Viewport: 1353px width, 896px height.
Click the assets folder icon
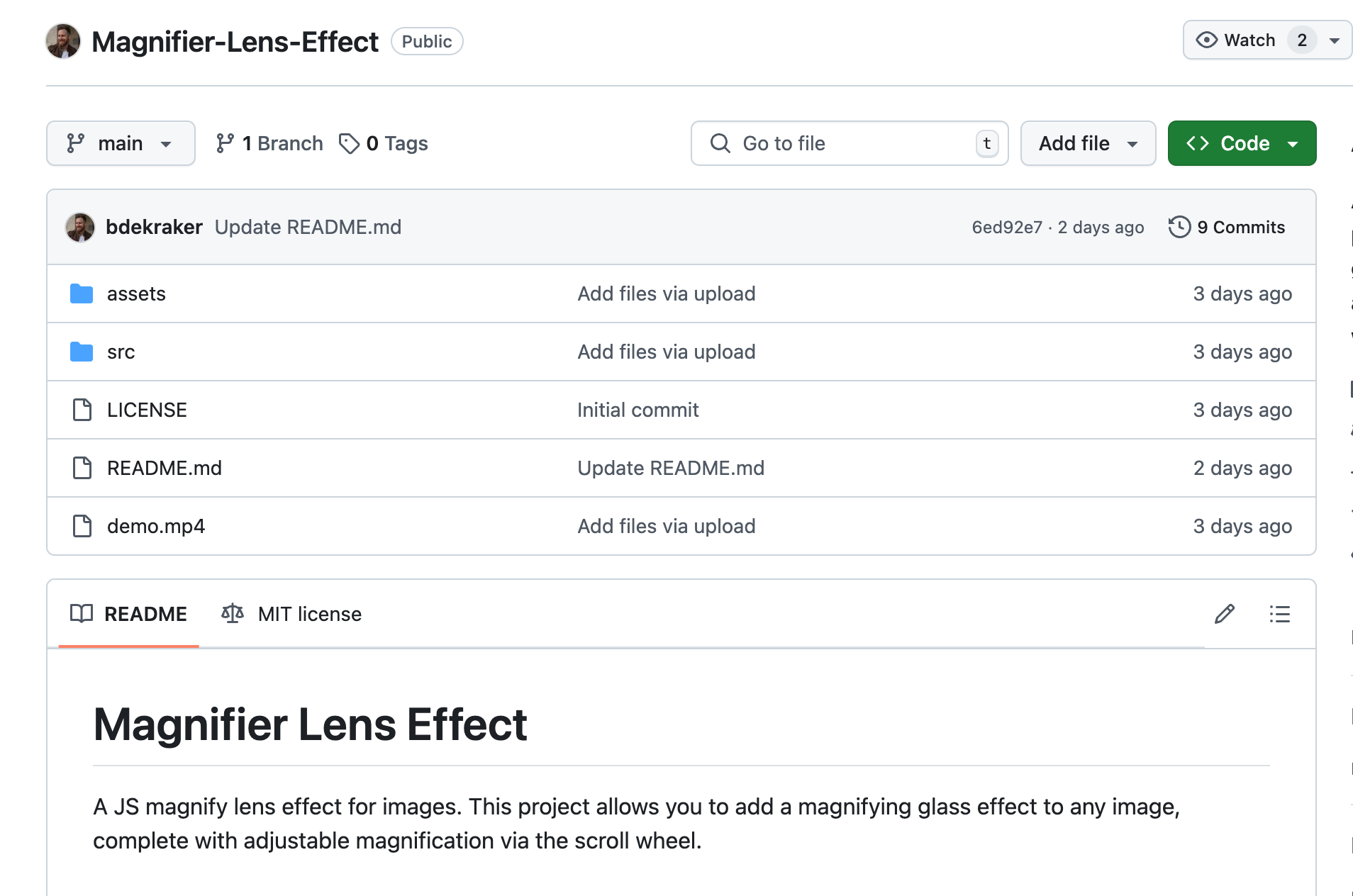click(82, 293)
